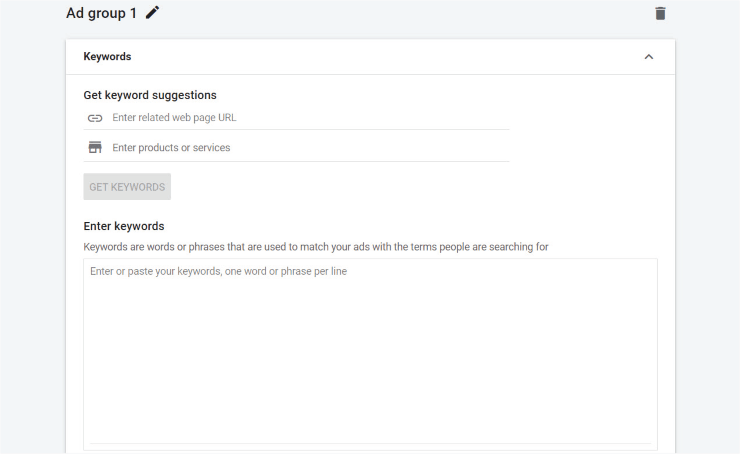Click the GET KEYWORDS button
Image resolution: width=740 pixels, height=454 pixels.
[x=127, y=186]
